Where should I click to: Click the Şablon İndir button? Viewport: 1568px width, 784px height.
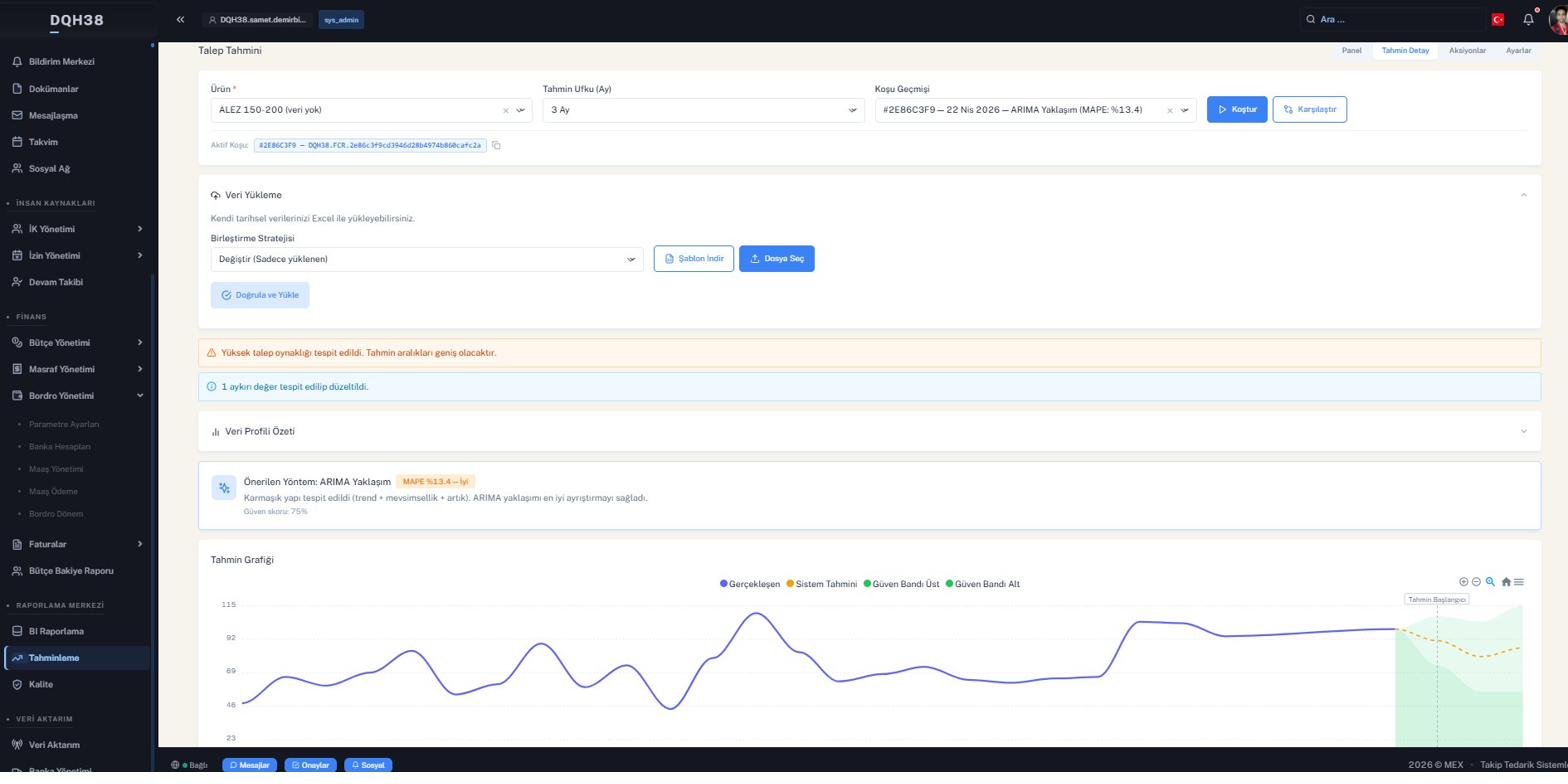694,259
